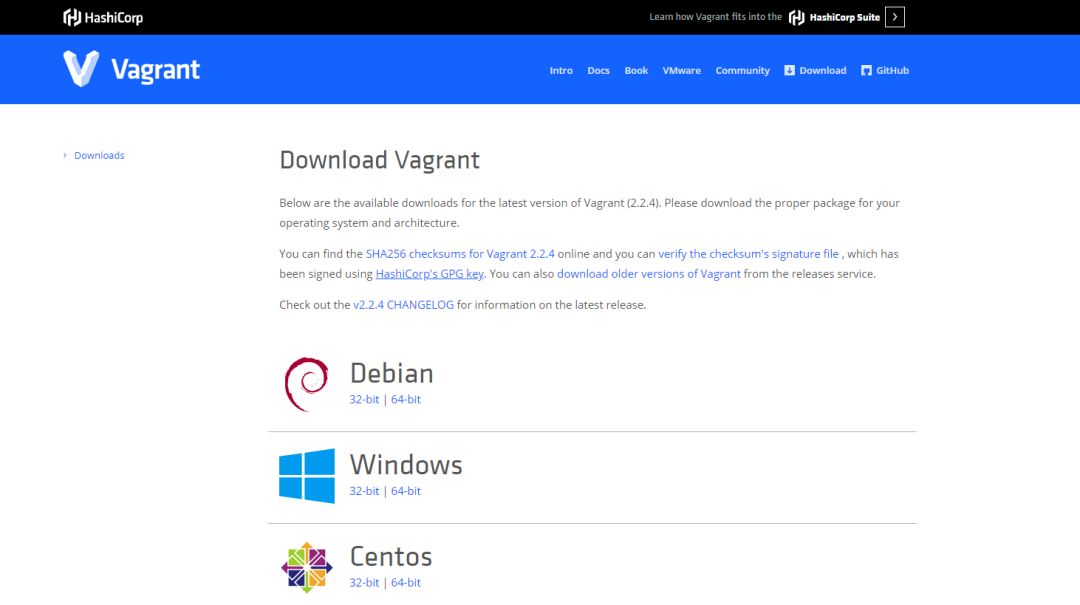Click the HashiCorp logo in top bar
Image resolution: width=1080 pixels, height=605 pixels.
point(103,17)
